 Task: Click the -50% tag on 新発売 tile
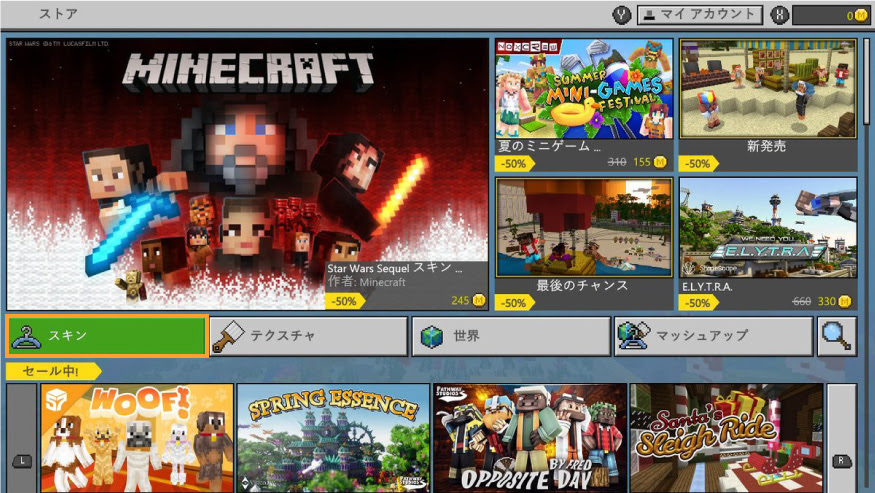click(x=699, y=164)
